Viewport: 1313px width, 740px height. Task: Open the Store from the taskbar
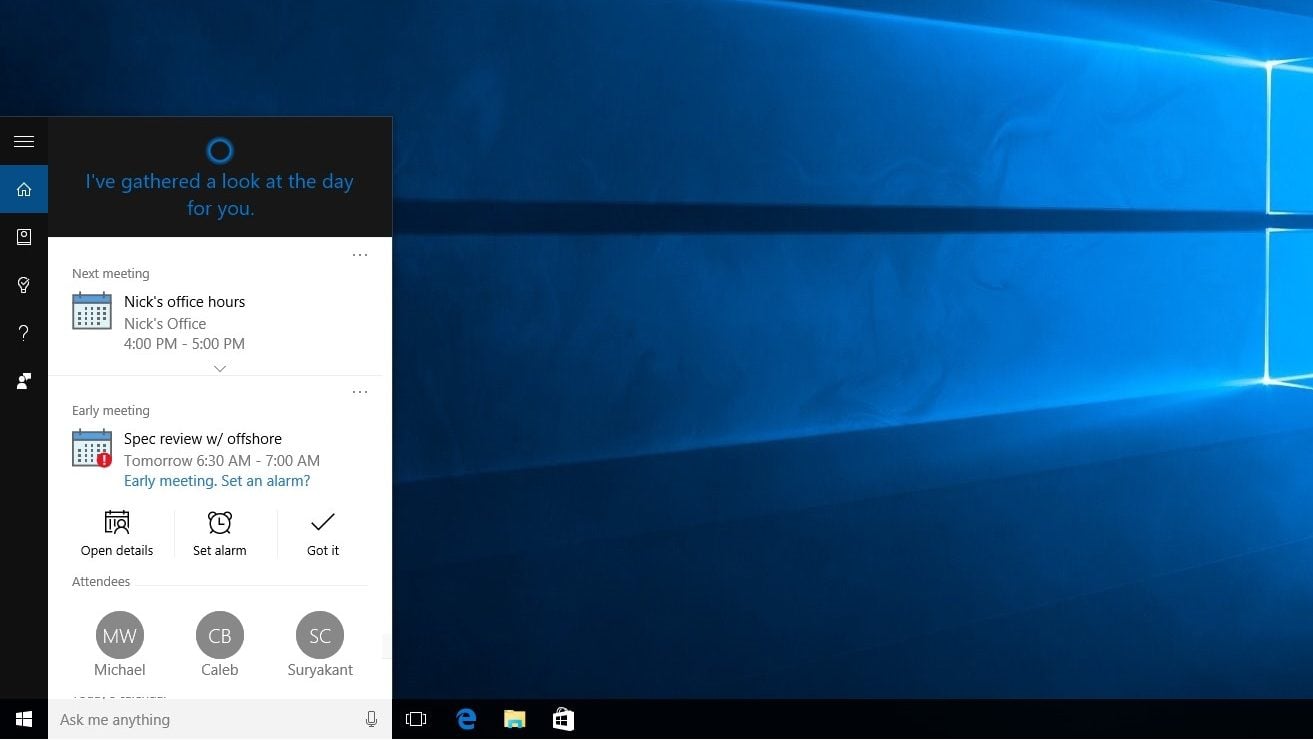pyautogui.click(x=563, y=719)
